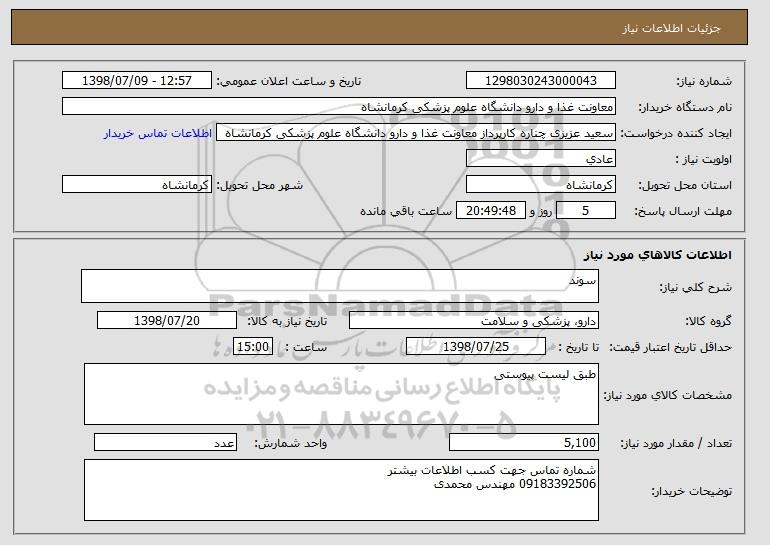Click the label شرح کلی نیاز
This screenshot has width=770, height=545.
click(x=695, y=287)
